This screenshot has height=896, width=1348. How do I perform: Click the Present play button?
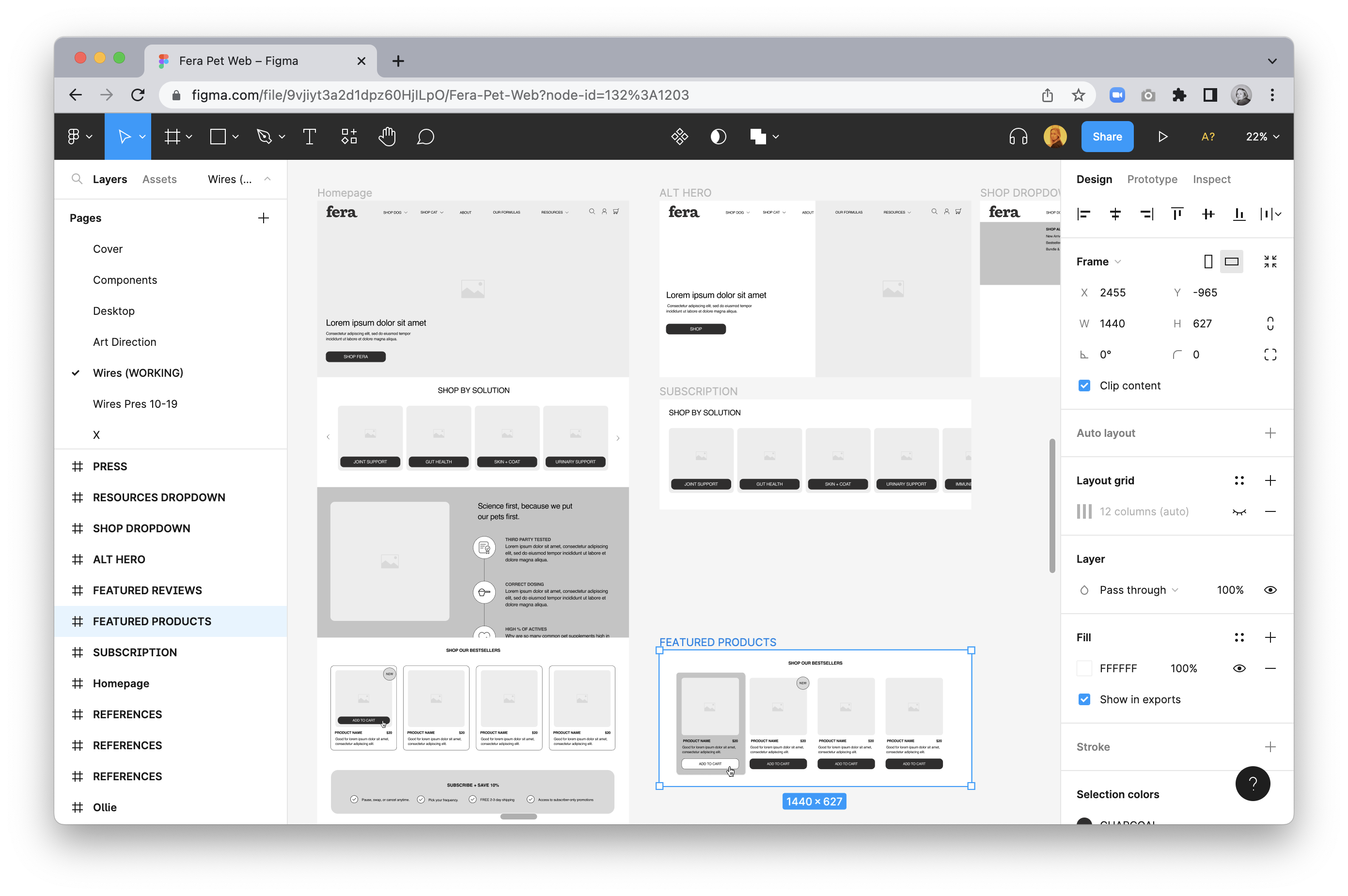pos(1162,137)
